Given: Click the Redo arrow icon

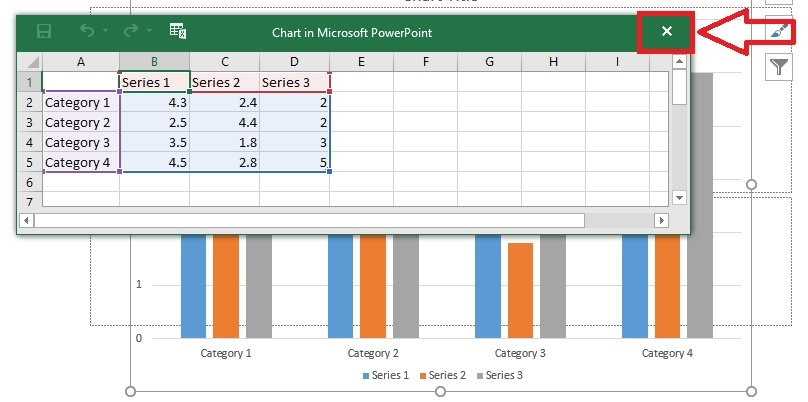Looking at the screenshot, I should tap(130, 32).
